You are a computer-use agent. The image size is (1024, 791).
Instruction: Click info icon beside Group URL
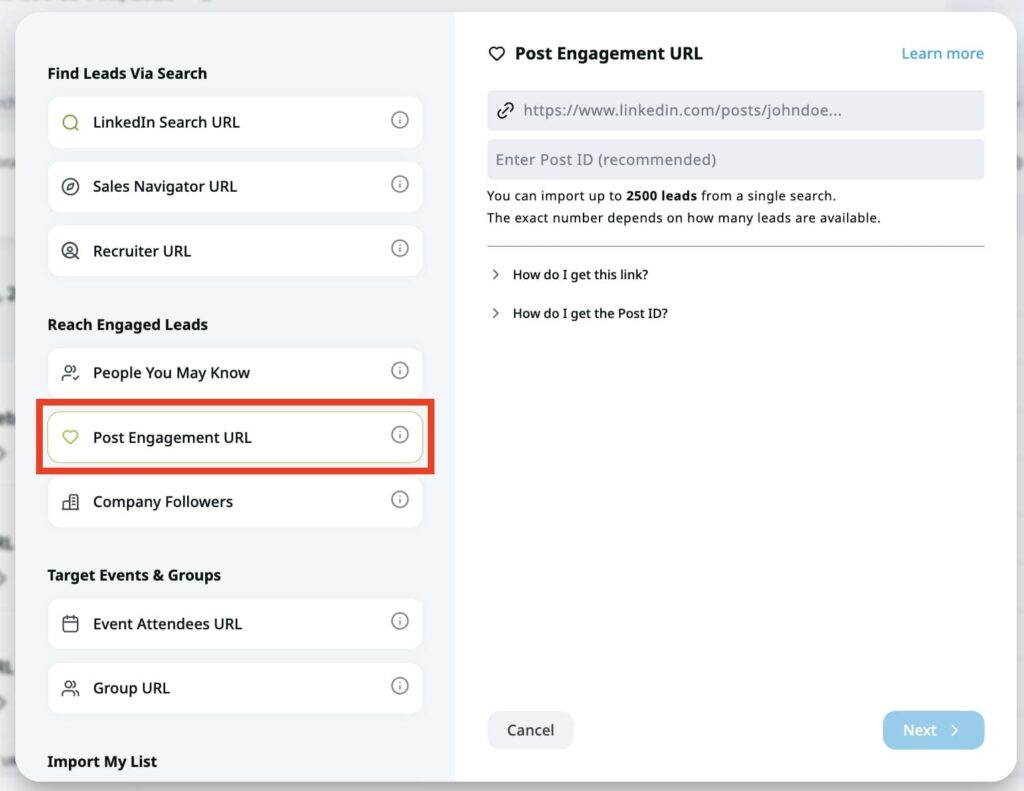pyautogui.click(x=400, y=686)
